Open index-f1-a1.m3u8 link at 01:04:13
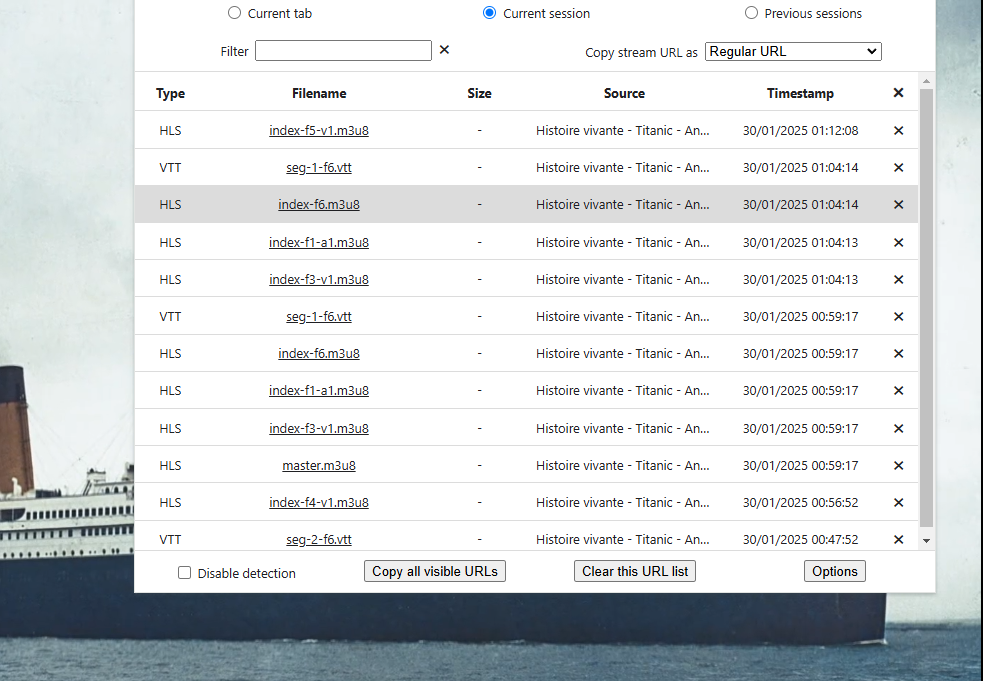The image size is (983, 681). [x=319, y=242]
